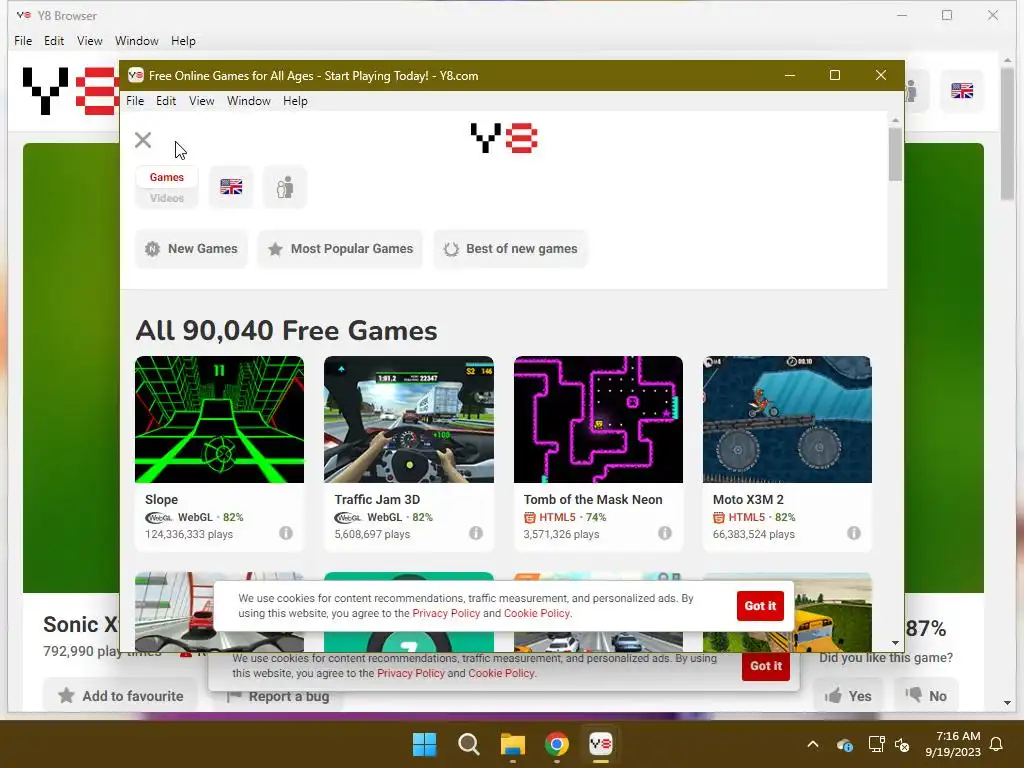Click the Y8 Browser taskbar icon
Viewport: 1024px width, 768px height.
tap(600, 744)
